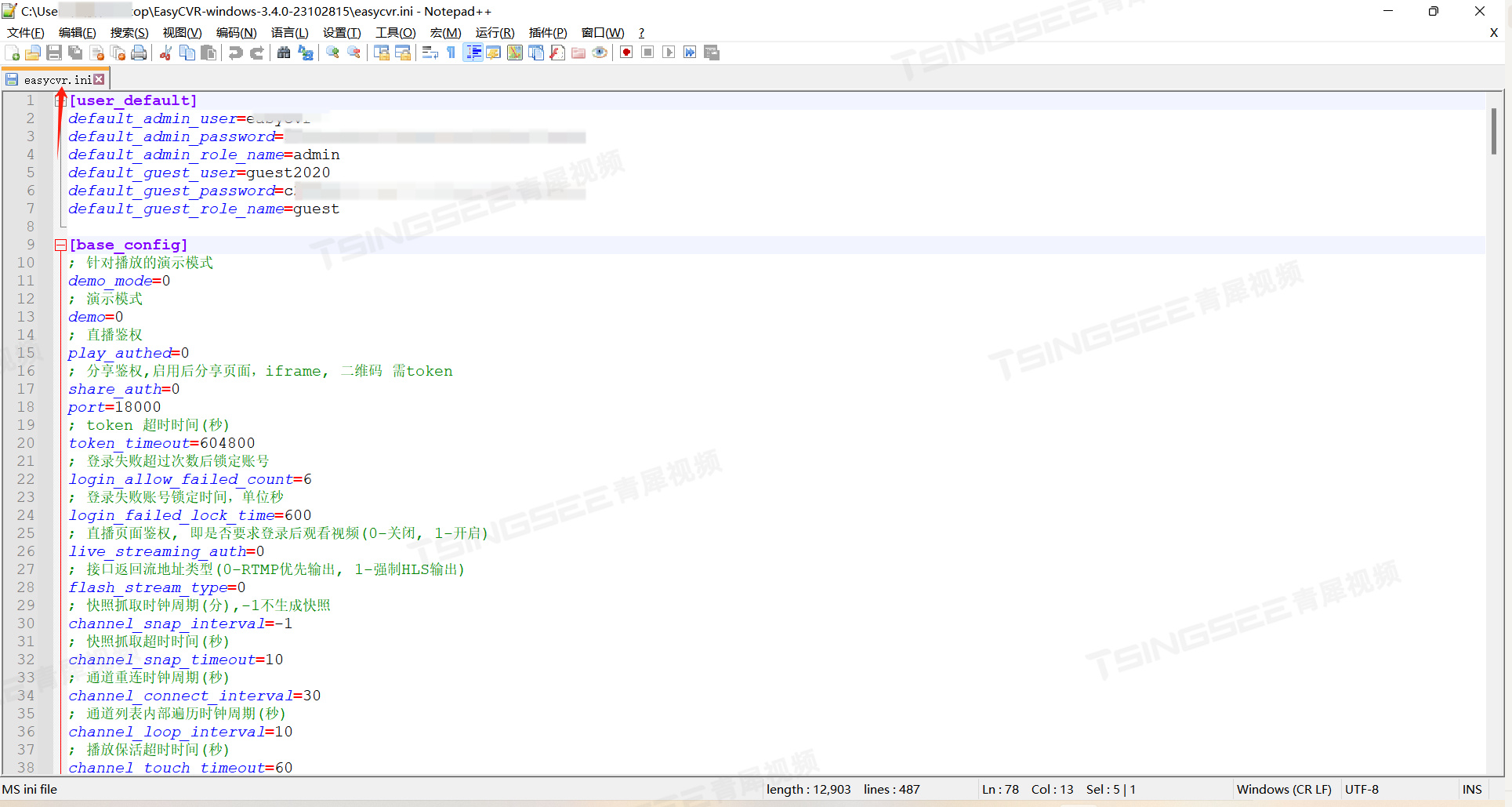Viewport: 1512px width, 807px height.
Task: Undo the last edit via toolbar arrow
Action: (x=235, y=53)
